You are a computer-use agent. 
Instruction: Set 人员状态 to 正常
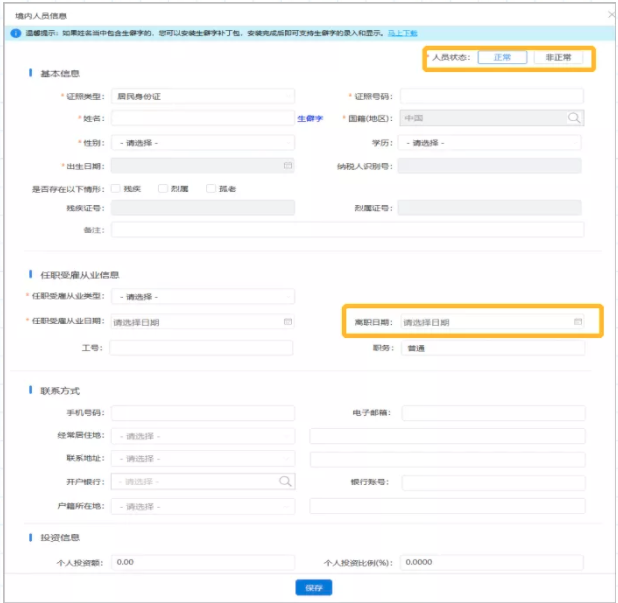502,58
